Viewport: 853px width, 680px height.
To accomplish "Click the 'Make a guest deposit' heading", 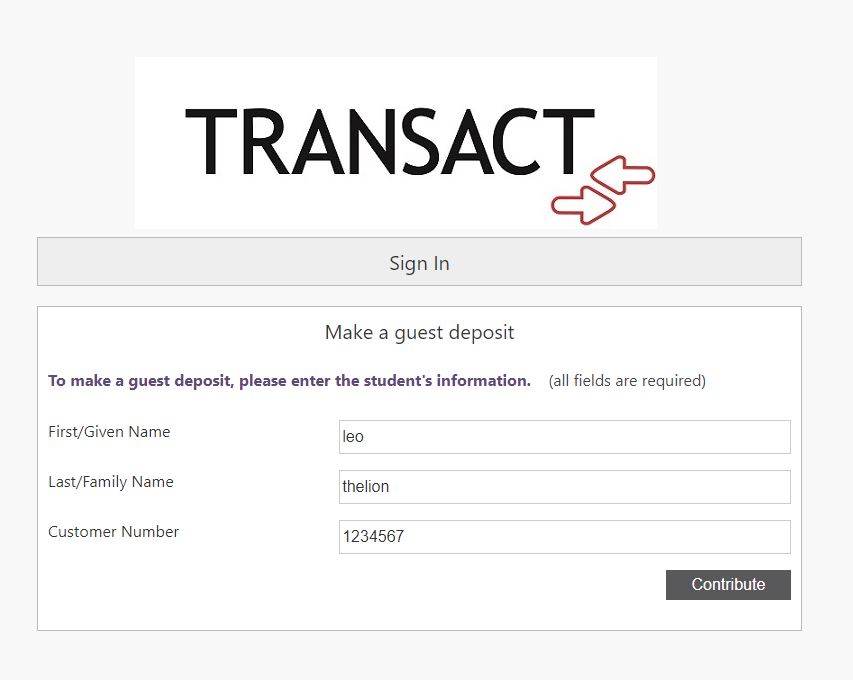I will point(419,332).
